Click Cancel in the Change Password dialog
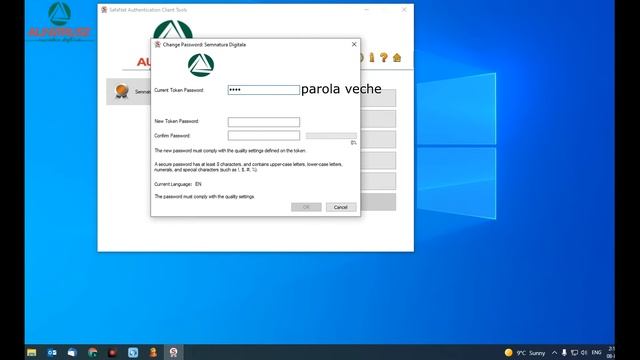Image resolution: width=640 pixels, height=360 pixels. click(x=341, y=207)
